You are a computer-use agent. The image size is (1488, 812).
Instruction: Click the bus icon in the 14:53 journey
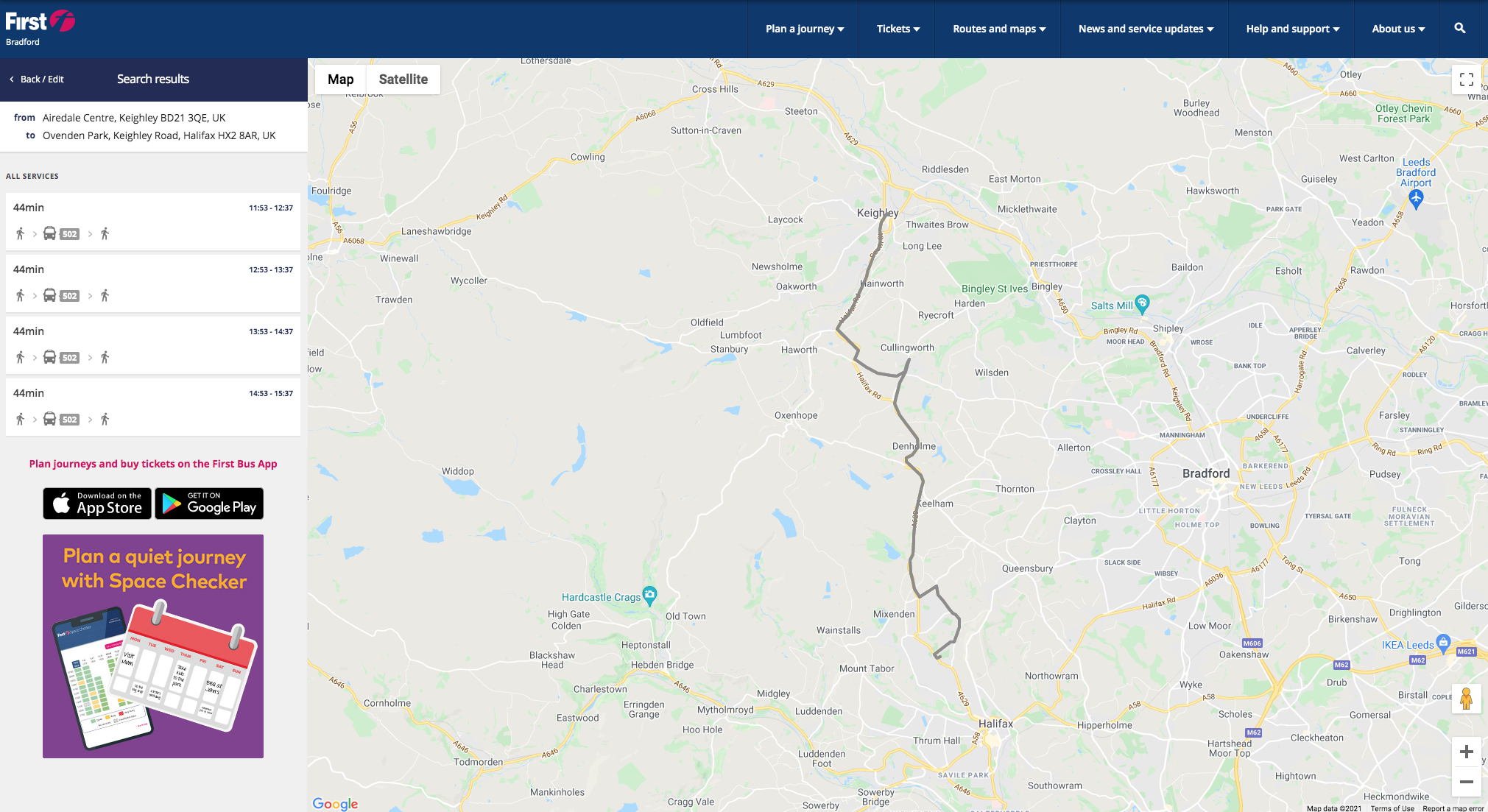tap(49, 419)
